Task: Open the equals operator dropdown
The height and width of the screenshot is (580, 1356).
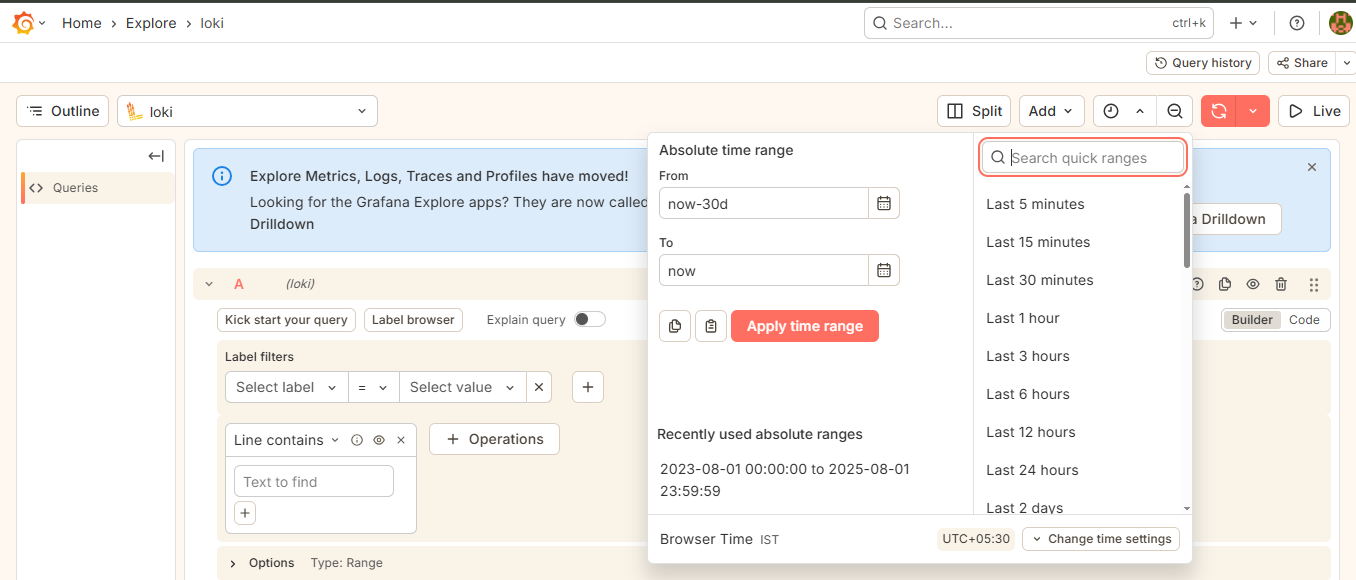Action: point(373,387)
